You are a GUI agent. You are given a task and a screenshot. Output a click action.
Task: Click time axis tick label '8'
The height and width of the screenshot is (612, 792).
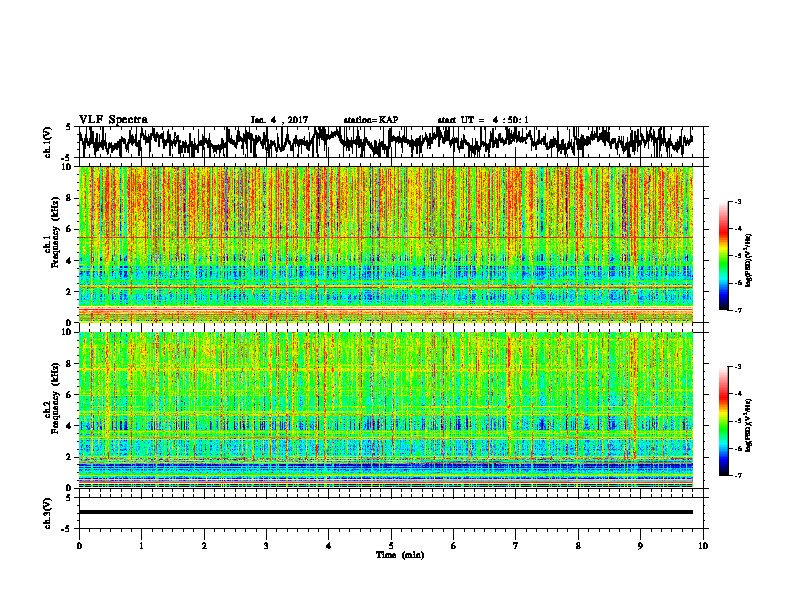[x=578, y=546]
